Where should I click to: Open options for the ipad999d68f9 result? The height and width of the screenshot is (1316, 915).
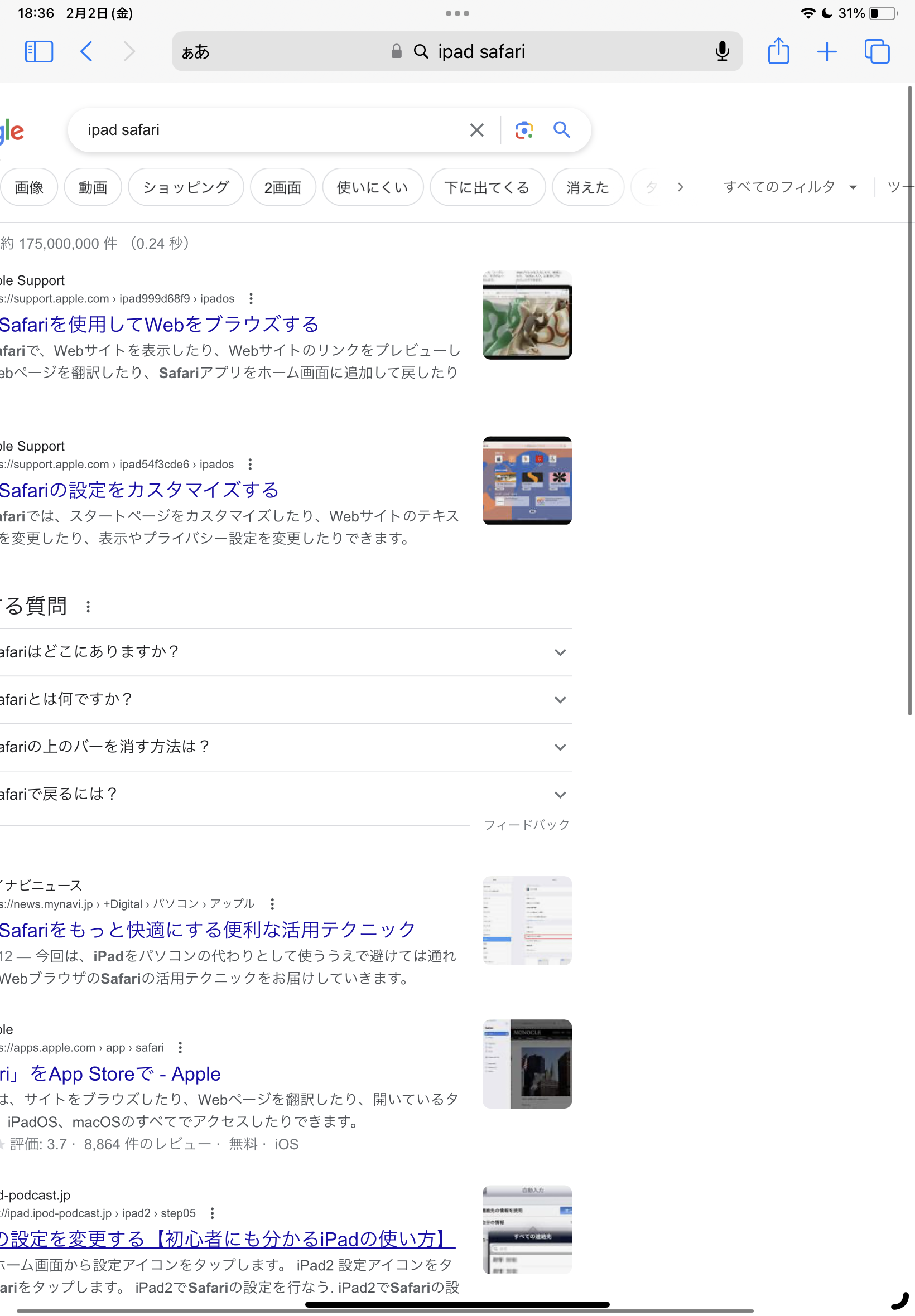coord(251,298)
